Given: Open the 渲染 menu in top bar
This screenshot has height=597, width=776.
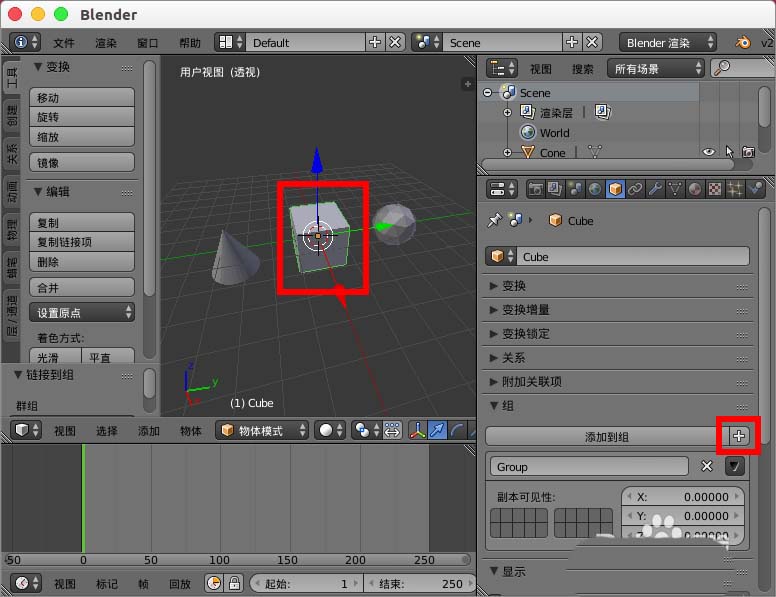Looking at the screenshot, I should click(x=106, y=43).
